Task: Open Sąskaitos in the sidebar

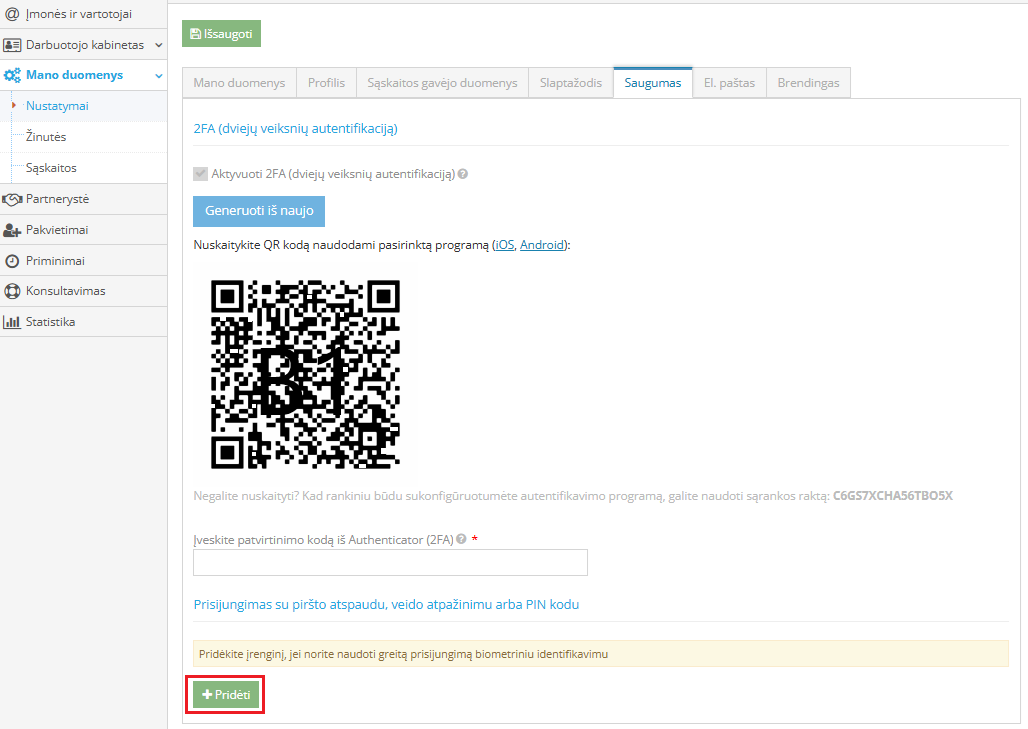Action: pyautogui.click(x=51, y=168)
